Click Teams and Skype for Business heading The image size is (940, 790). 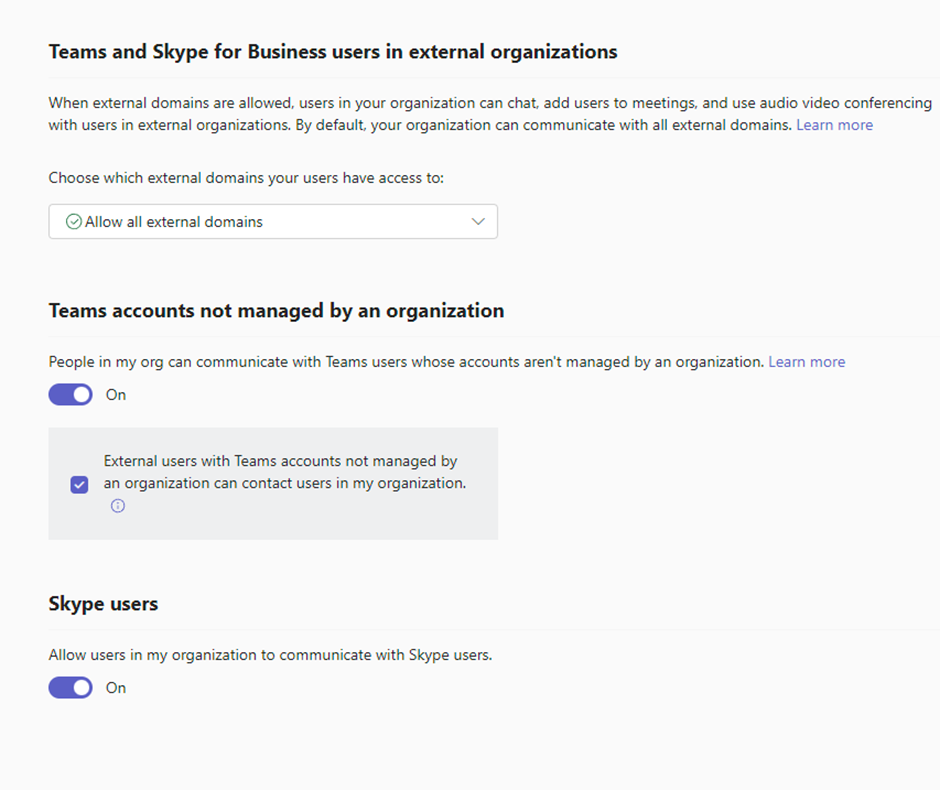point(333,52)
